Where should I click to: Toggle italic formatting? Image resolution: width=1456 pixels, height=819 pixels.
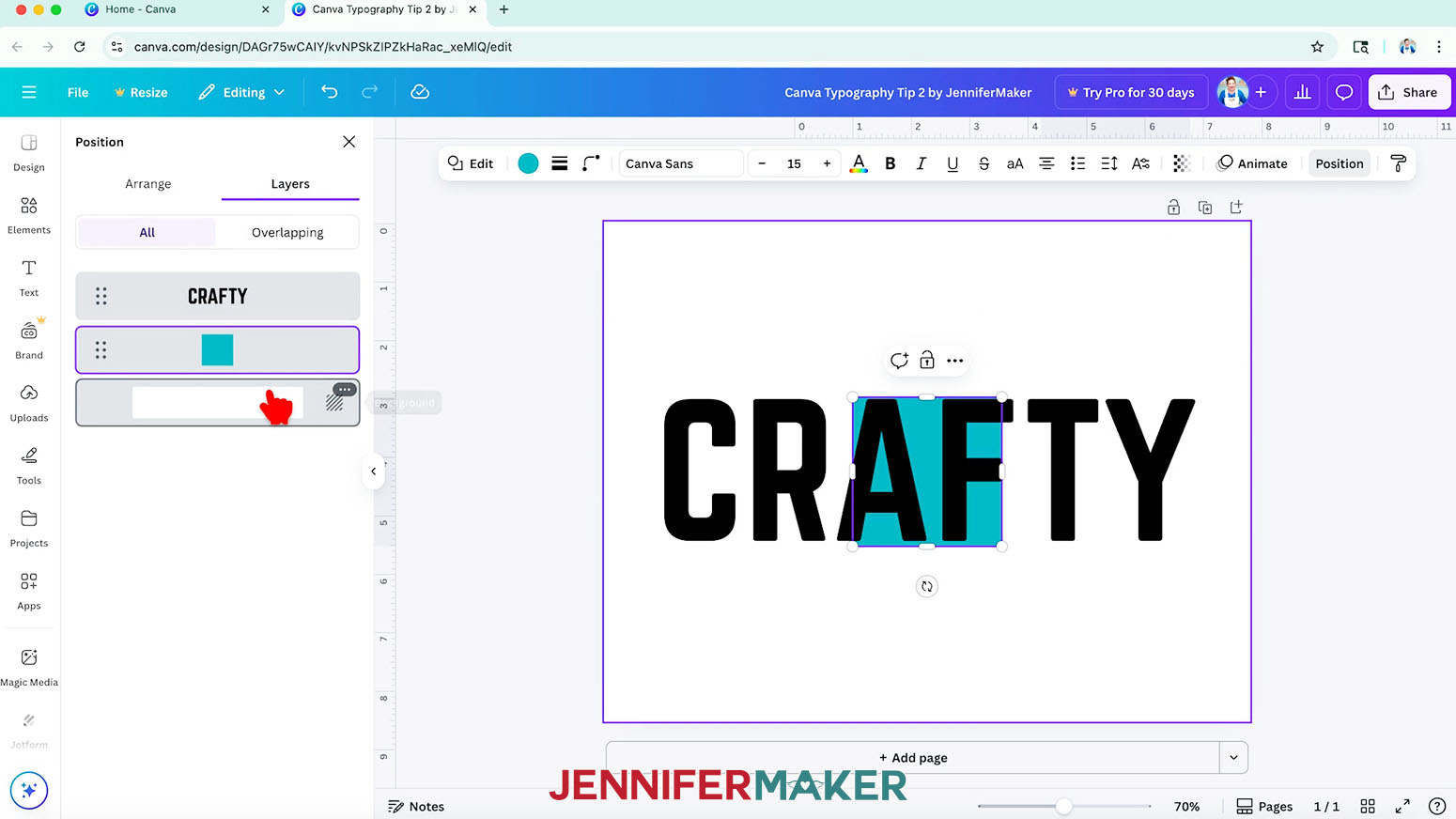click(922, 163)
